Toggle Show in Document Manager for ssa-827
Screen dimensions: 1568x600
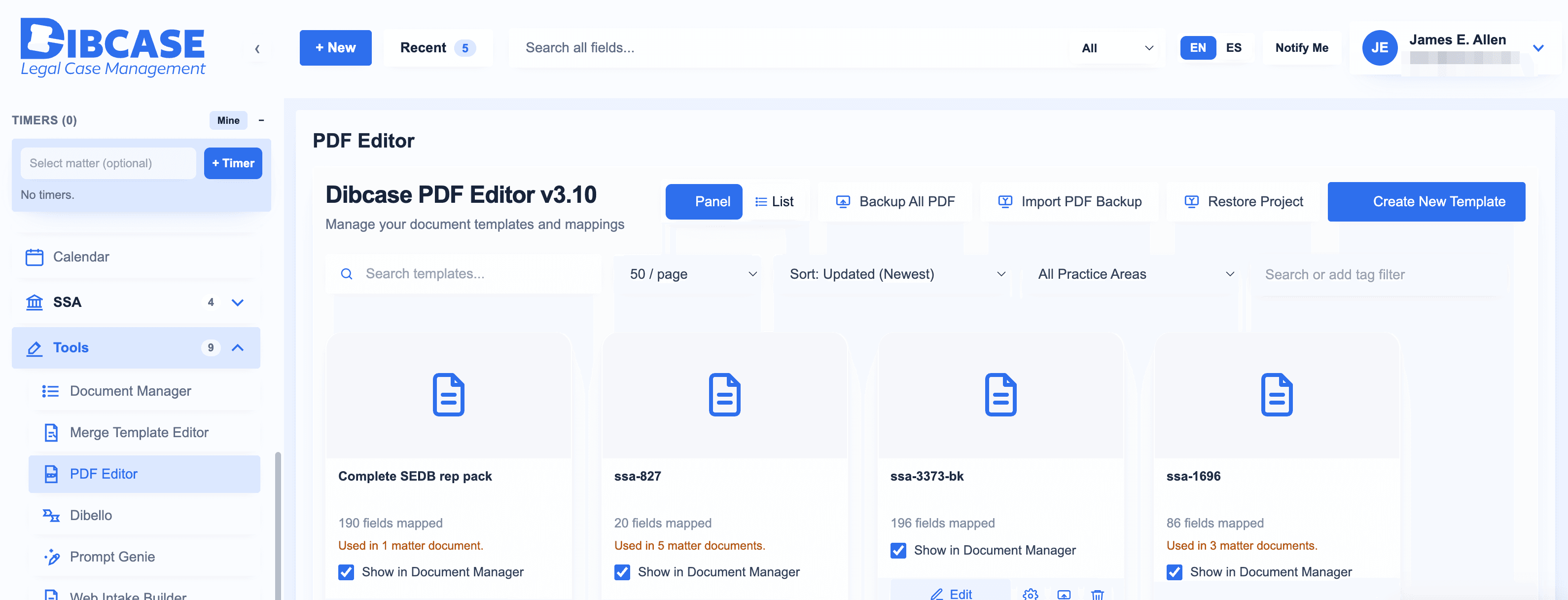pos(622,572)
